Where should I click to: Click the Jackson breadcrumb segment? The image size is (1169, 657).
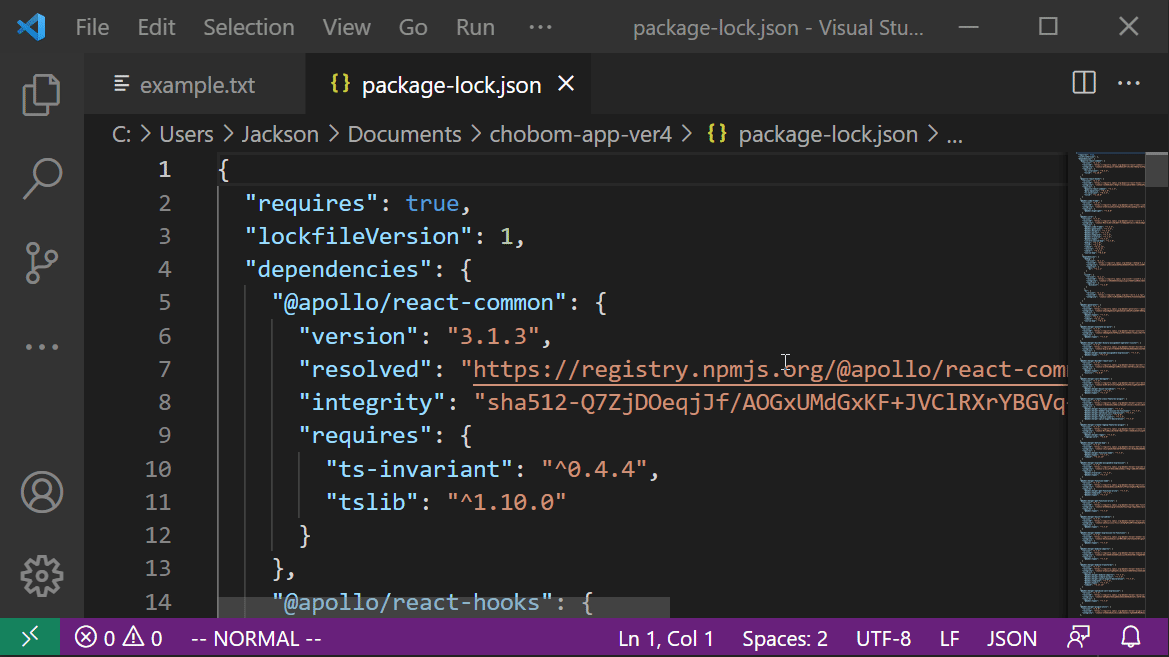click(280, 134)
